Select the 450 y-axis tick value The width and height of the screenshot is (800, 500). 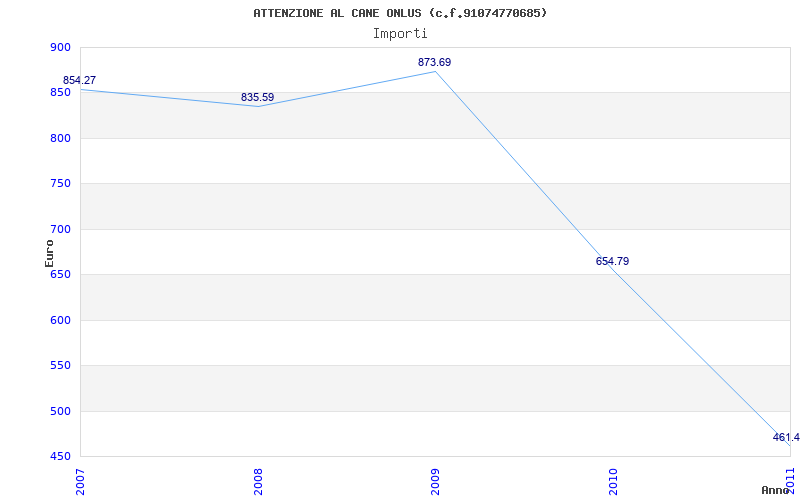click(60, 456)
